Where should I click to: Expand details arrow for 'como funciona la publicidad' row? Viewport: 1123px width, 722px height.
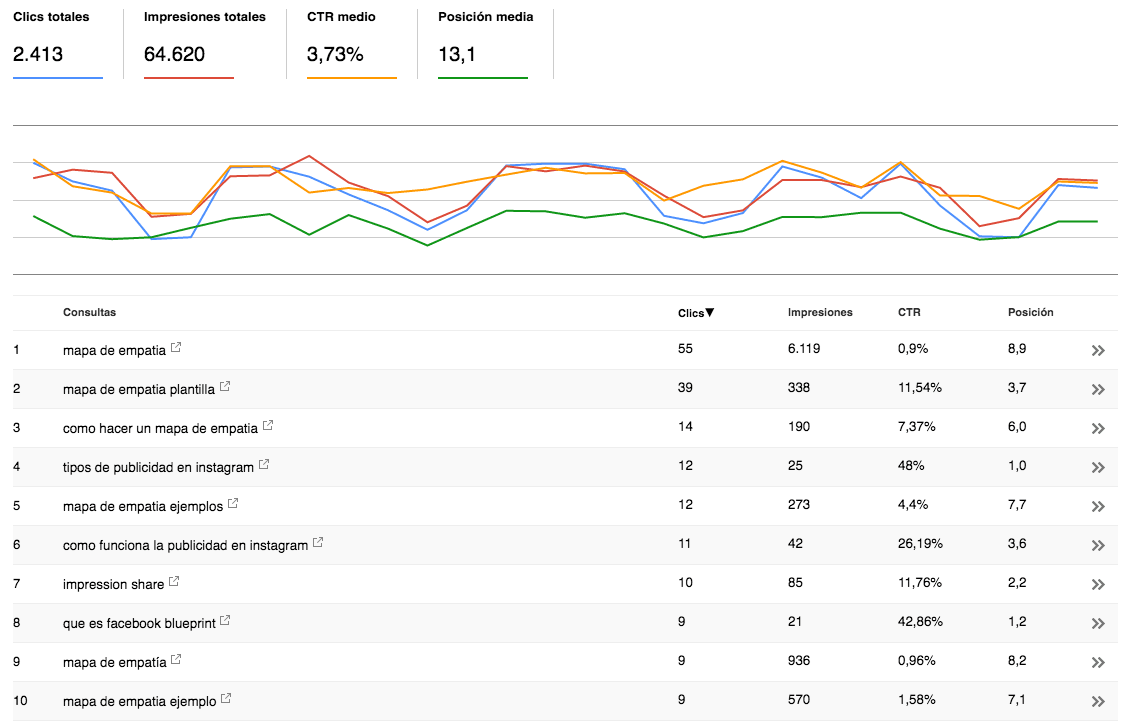(1098, 545)
